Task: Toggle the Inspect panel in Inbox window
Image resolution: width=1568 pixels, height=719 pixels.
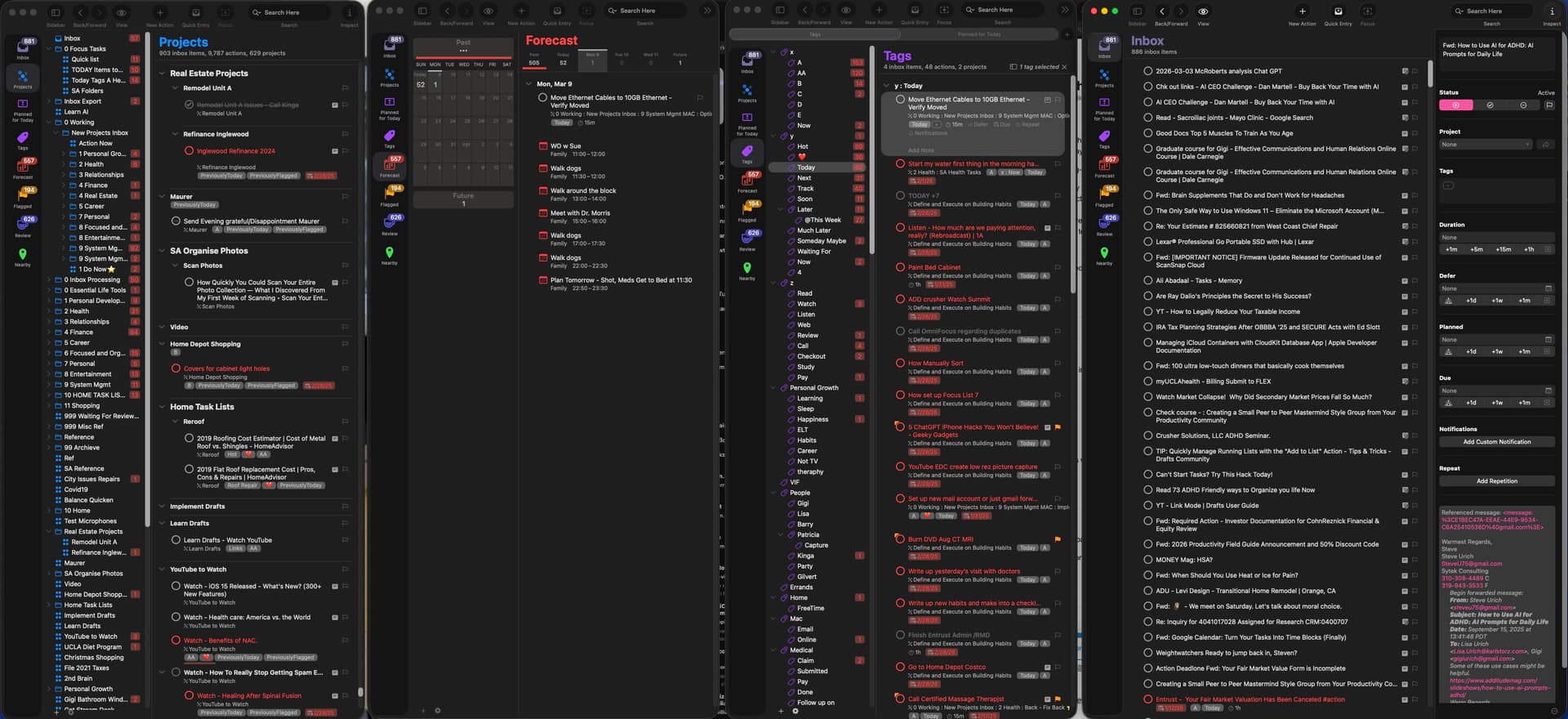Action: pyautogui.click(x=1552, y=11)
